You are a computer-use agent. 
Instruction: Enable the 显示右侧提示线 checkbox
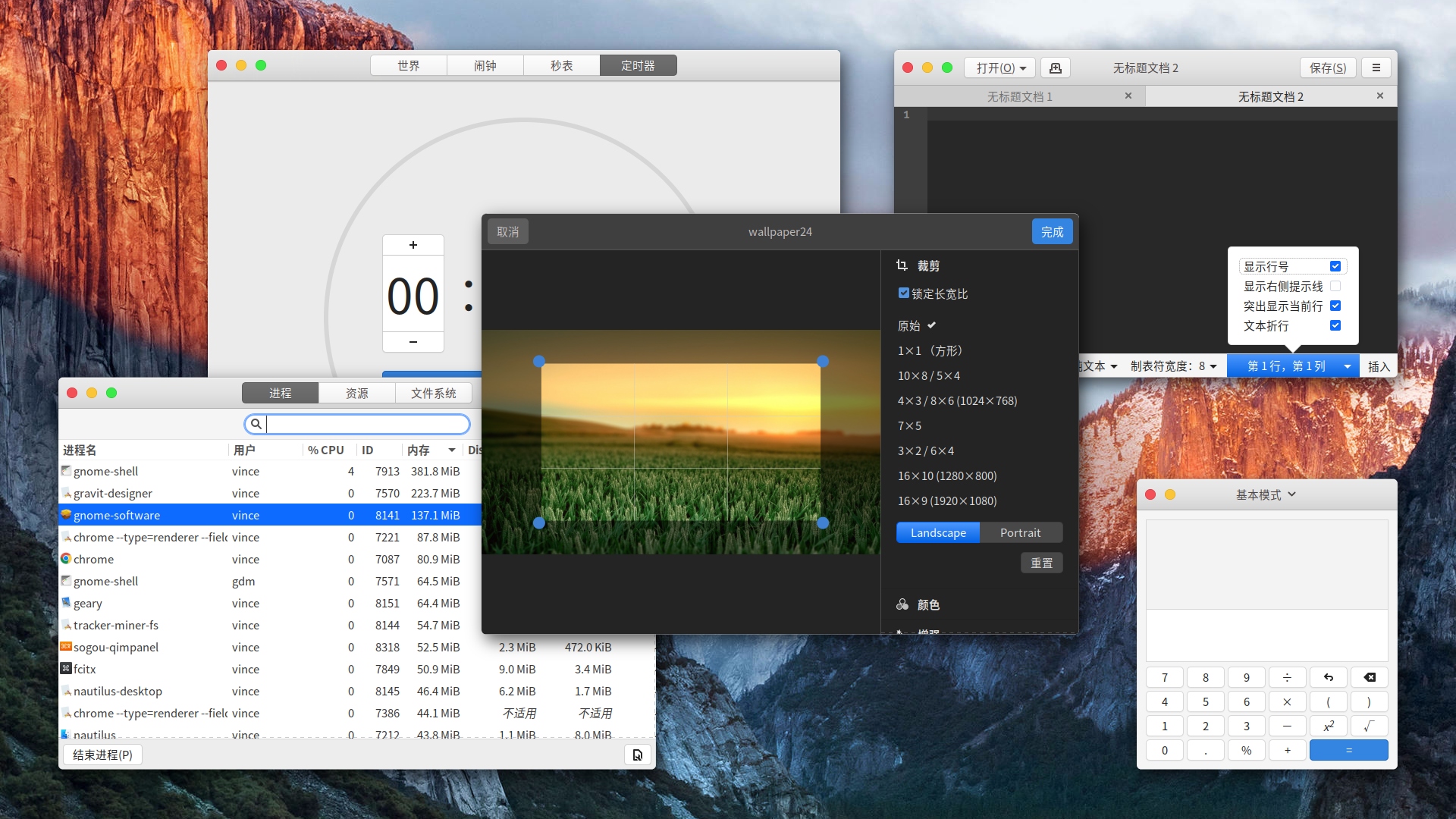click(1335, 286)
